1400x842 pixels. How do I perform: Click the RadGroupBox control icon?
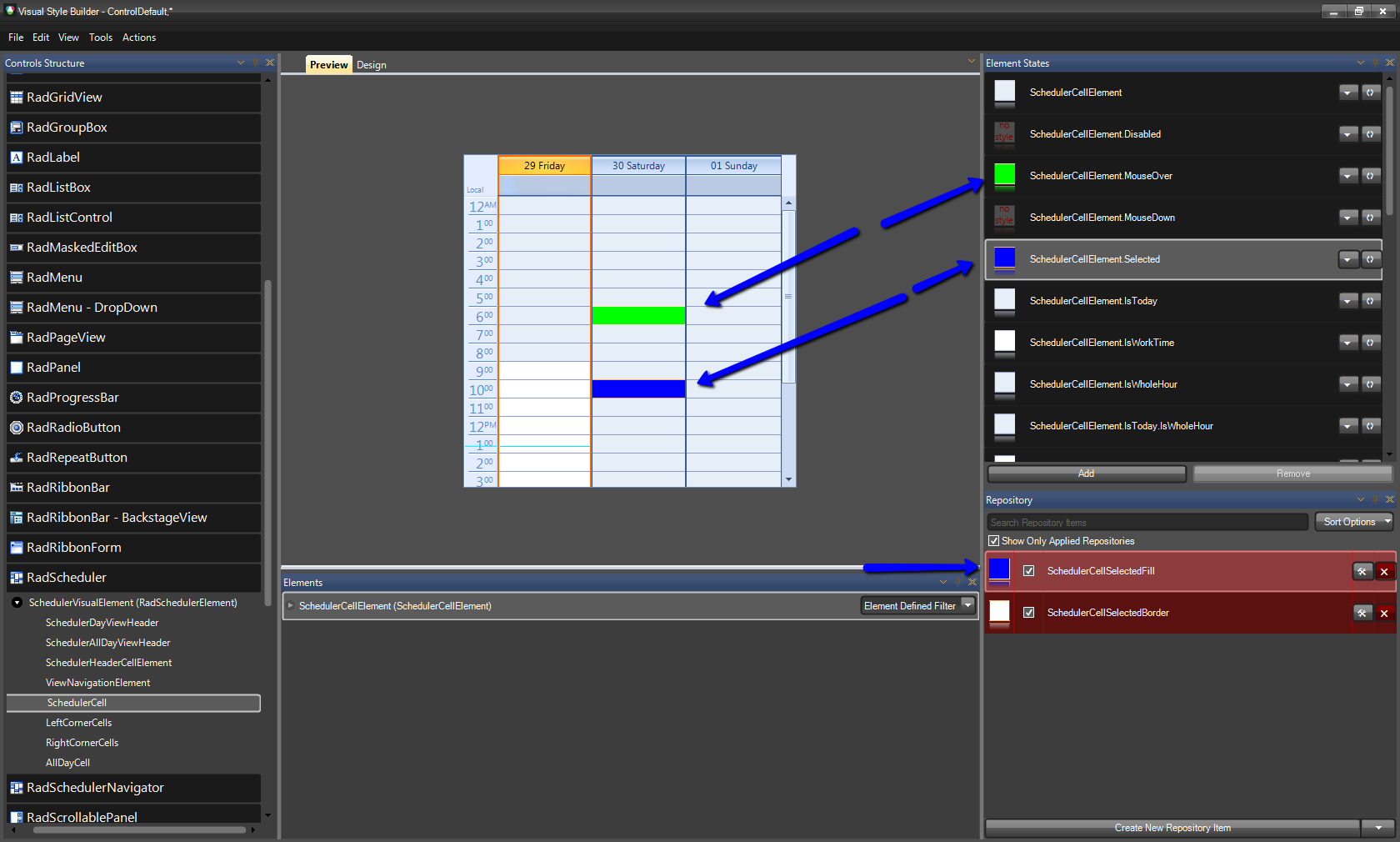click(x=16, y=128)
